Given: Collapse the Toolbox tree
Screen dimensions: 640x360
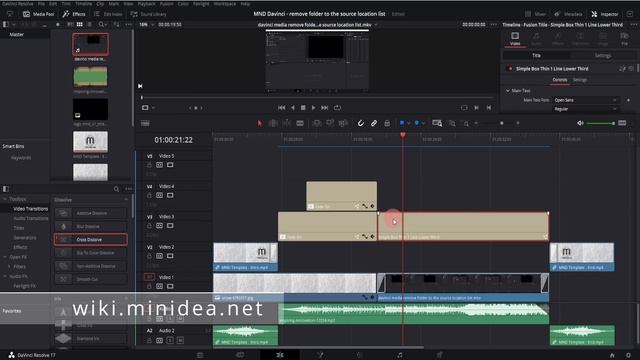Looking at the screenshot, I should point(5,199).
